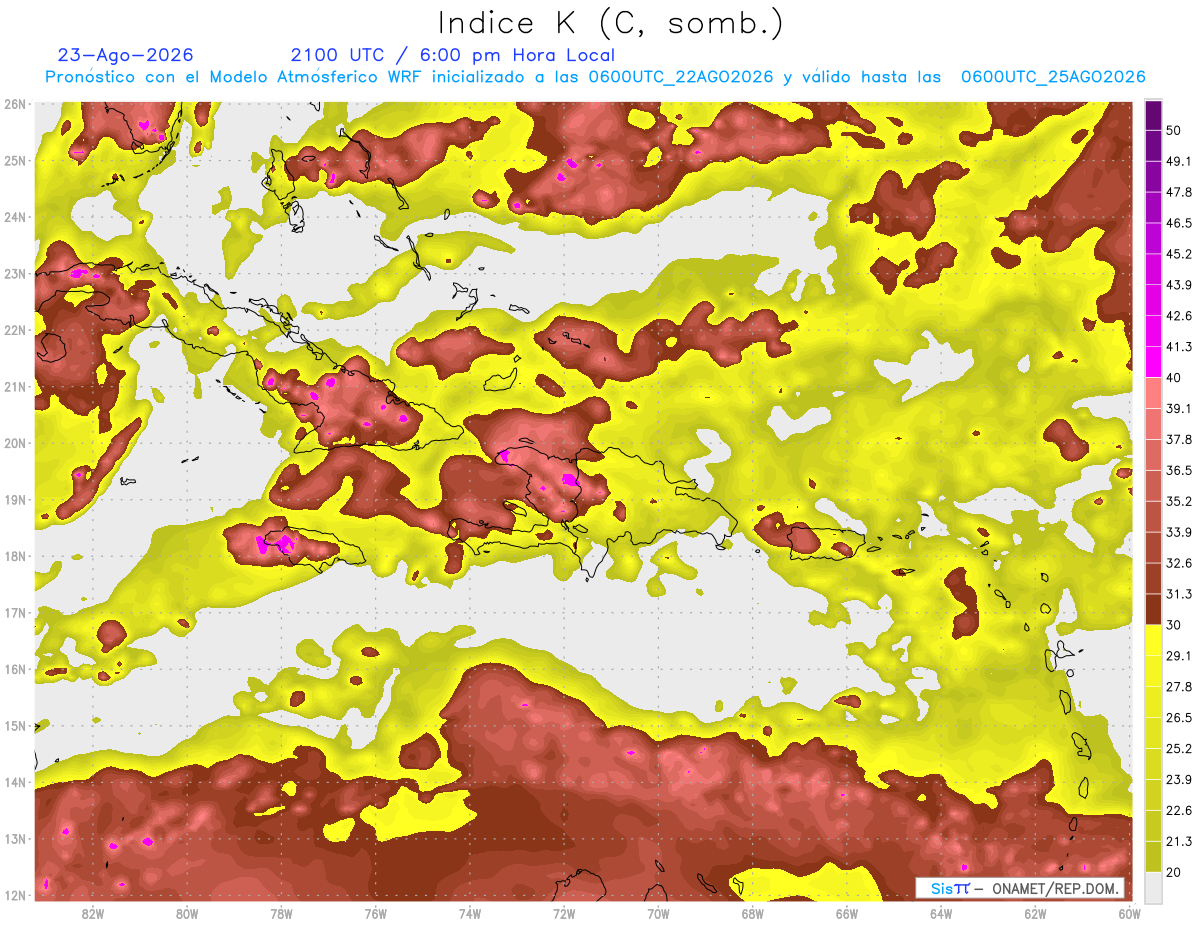Click the legend value '37.8'
The height and width of the screenshot is (927, 1200).
tap(1179, 439)
